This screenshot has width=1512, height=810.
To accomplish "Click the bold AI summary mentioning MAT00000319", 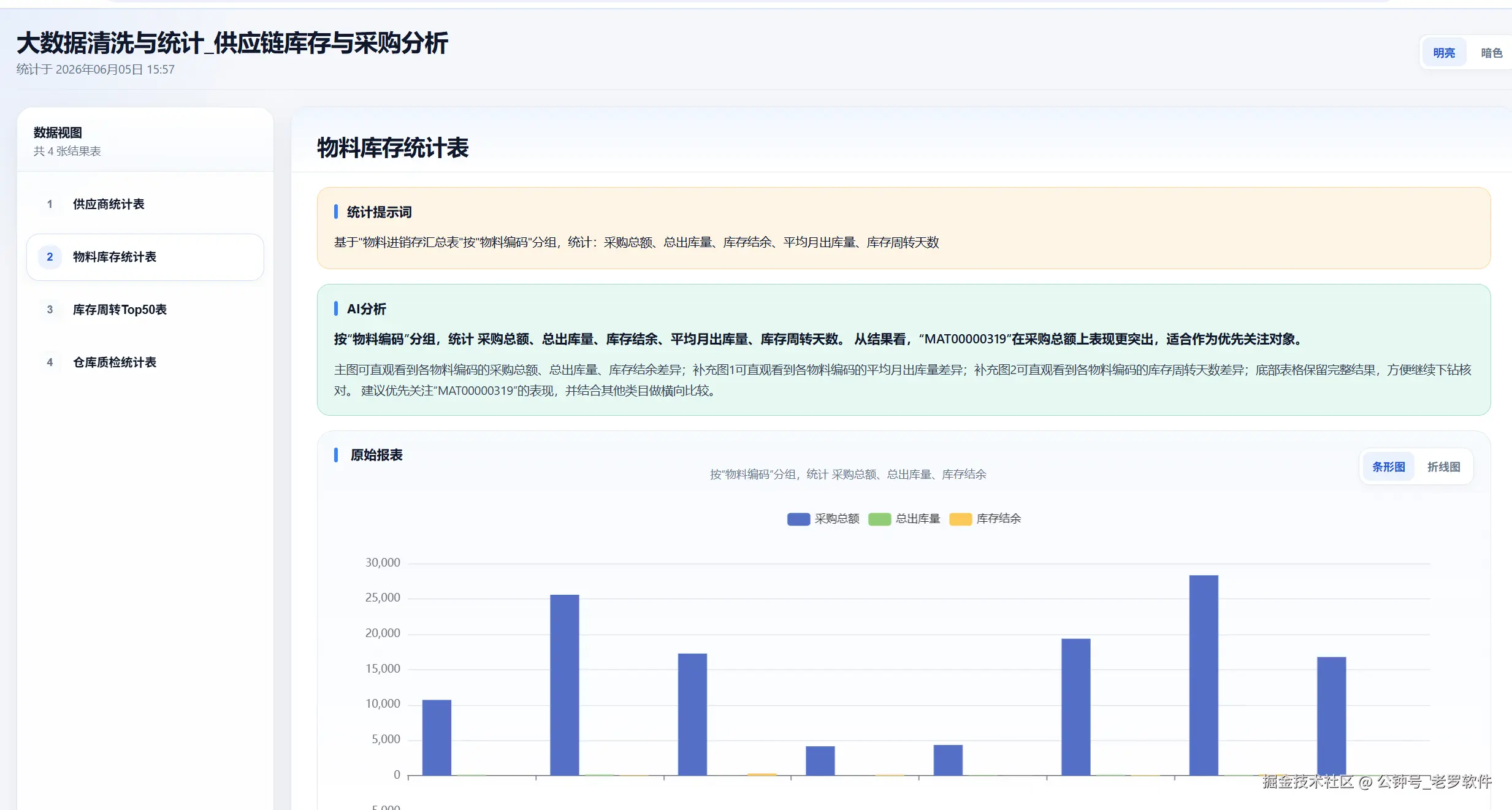I will 819,339.
